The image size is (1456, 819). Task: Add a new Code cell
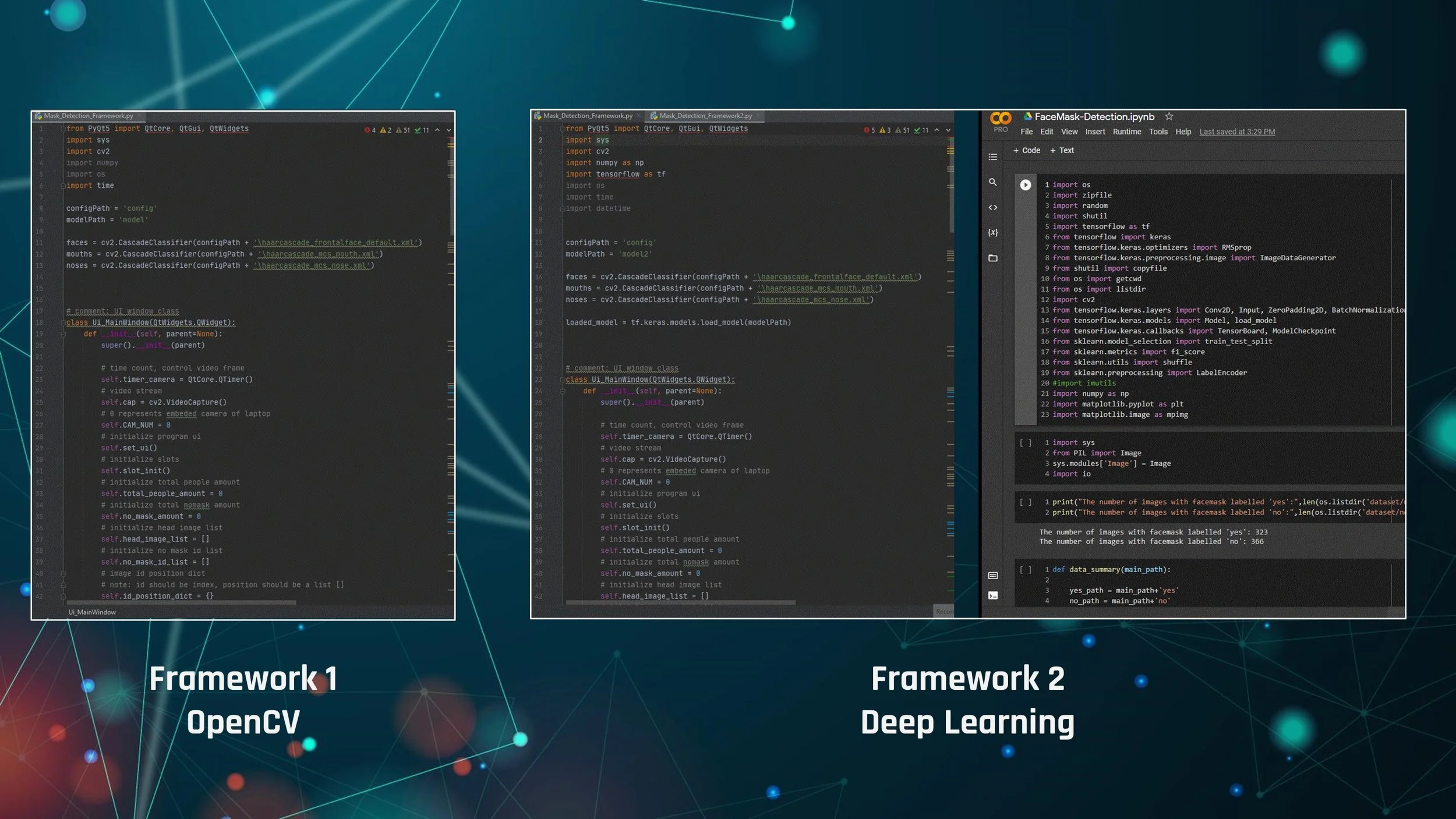click(1026, 150)
